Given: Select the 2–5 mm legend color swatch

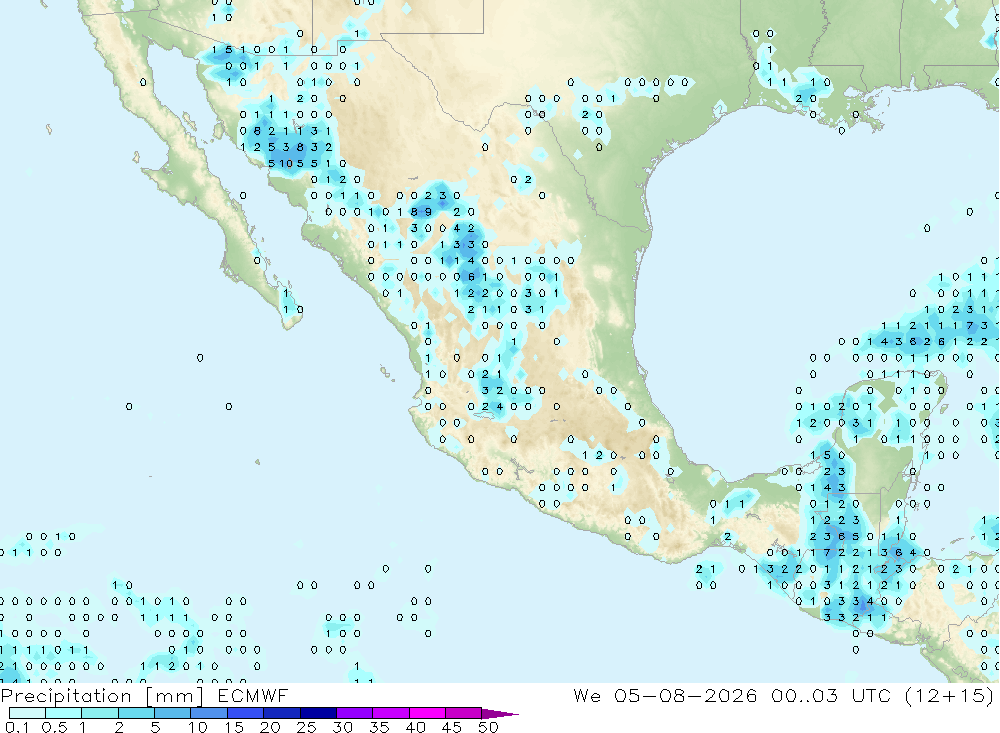Looking at the screenshot, I should pyautogui.click(x=136, y=713).
